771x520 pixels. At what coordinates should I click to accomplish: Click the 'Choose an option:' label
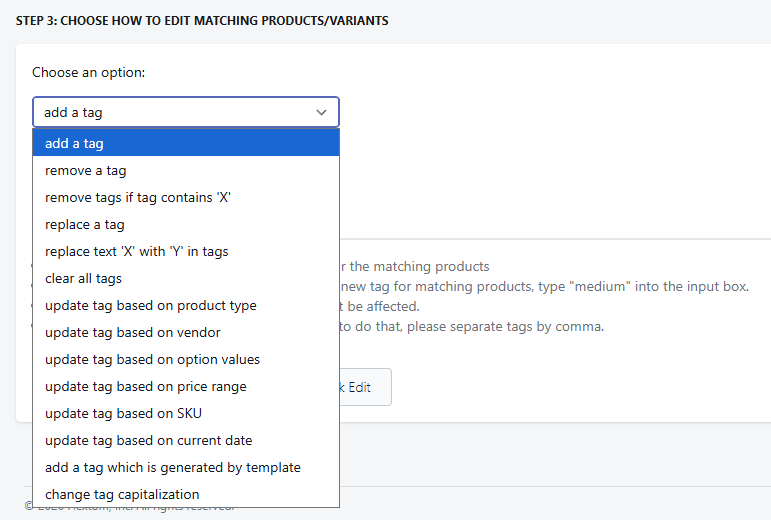click(88, 73)
